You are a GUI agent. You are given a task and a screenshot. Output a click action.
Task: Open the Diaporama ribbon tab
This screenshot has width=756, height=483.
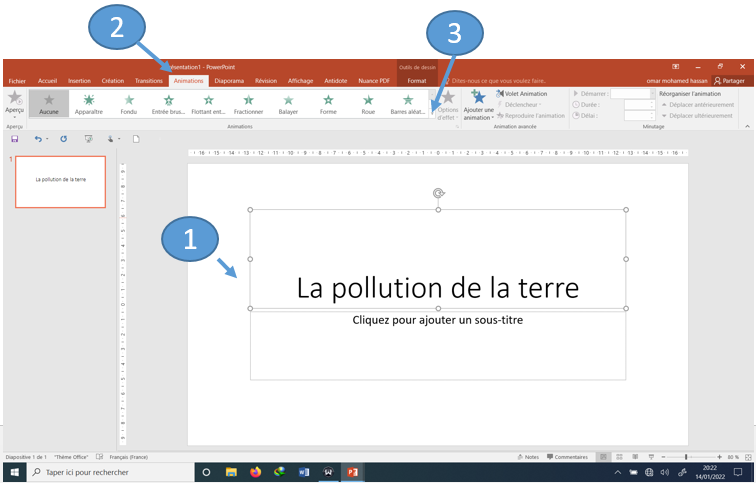click(229, 81)
